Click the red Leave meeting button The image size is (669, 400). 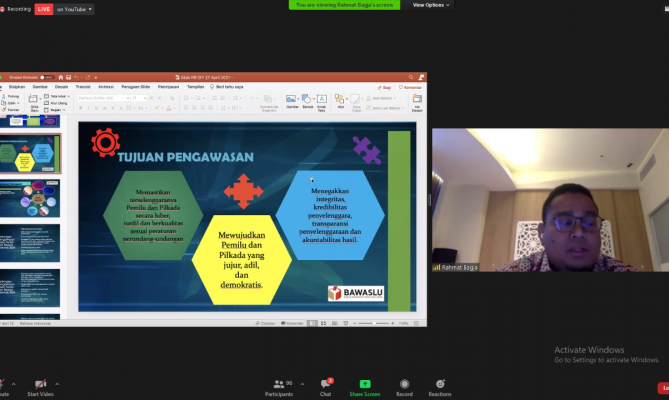coord(663,387)
